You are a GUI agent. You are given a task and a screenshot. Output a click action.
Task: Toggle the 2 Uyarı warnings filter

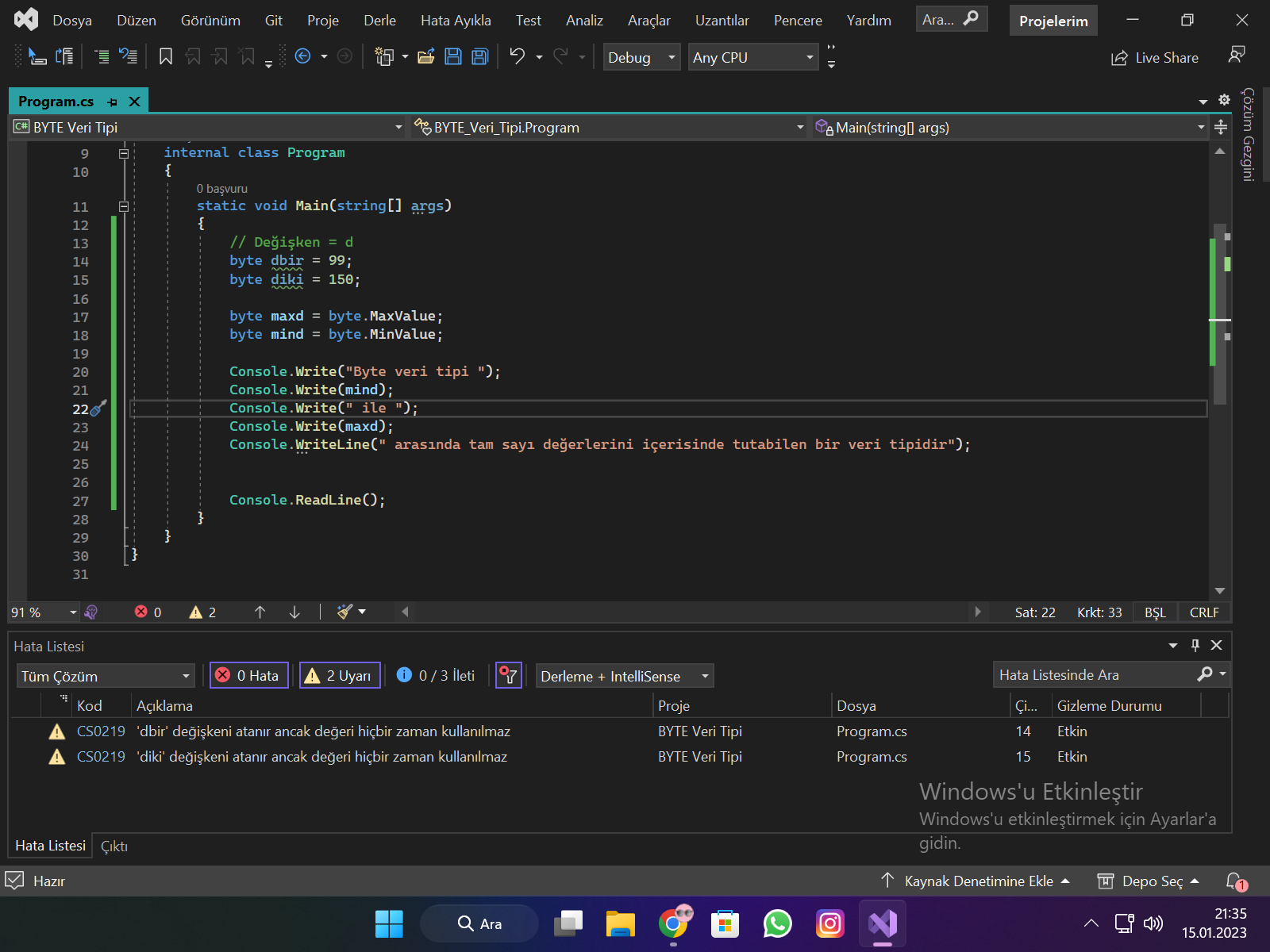340,676
